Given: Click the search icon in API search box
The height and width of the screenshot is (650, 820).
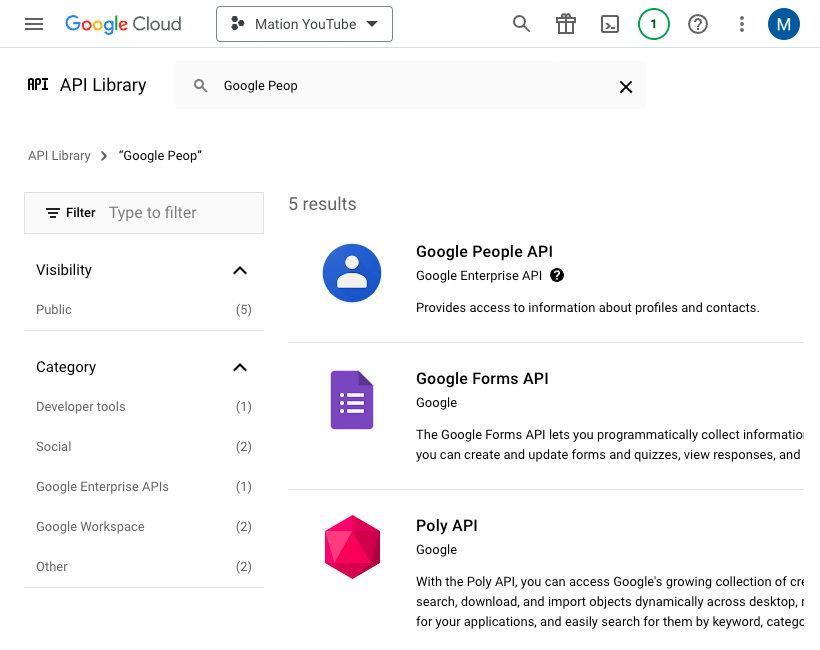Looking at the screenshot, I should click(x=200, y=86).
